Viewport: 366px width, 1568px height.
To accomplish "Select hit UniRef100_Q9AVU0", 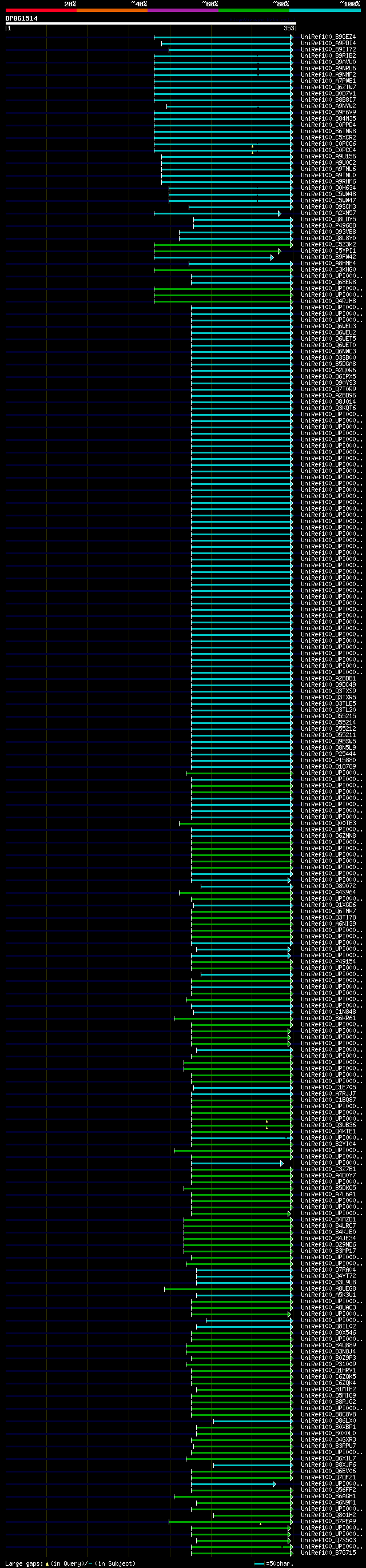I will [x=328, y=62].
